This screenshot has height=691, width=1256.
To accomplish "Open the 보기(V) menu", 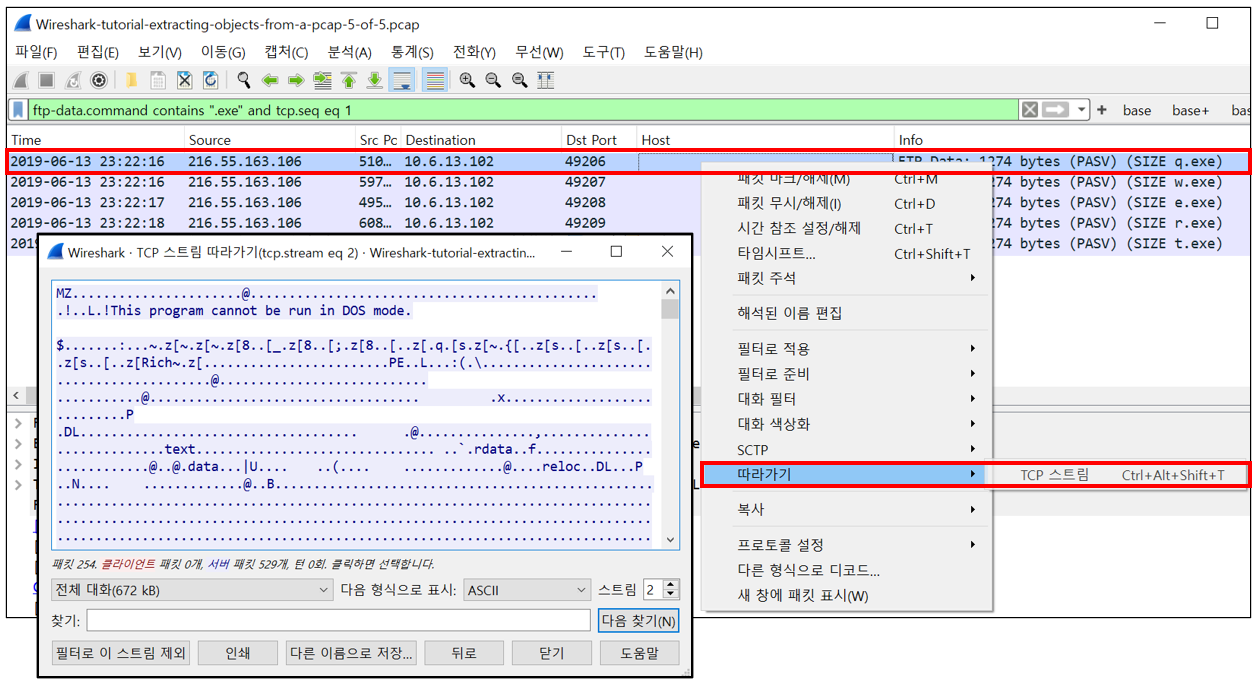I will [160, 52].
